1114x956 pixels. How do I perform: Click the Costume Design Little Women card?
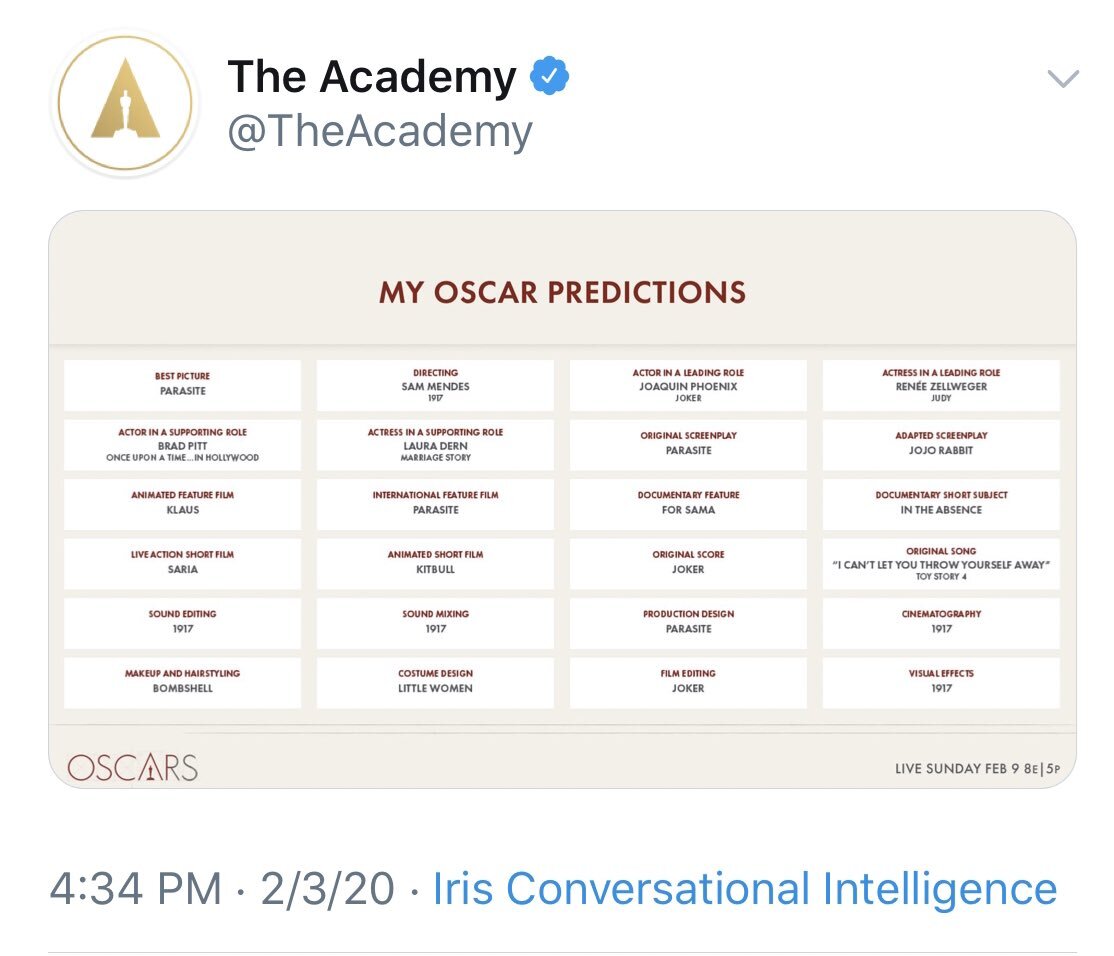click(x=435, y=681)
